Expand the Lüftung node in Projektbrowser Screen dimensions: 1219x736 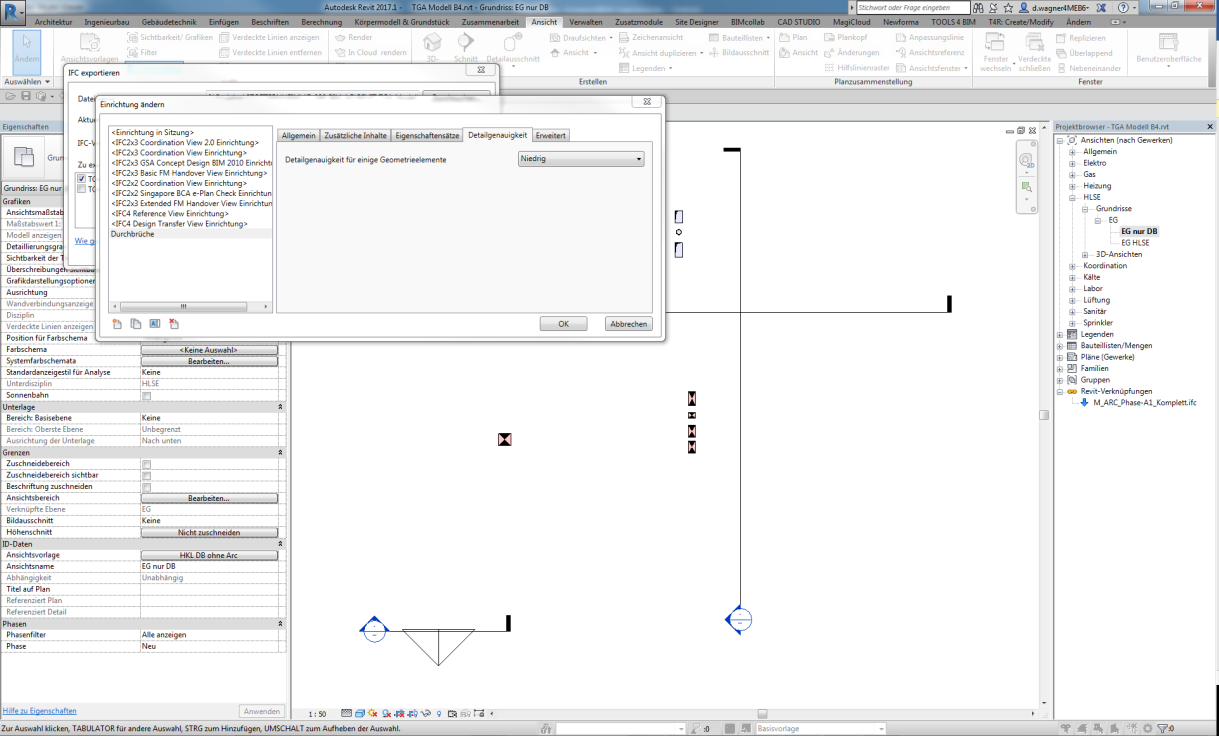(1074, 300)
